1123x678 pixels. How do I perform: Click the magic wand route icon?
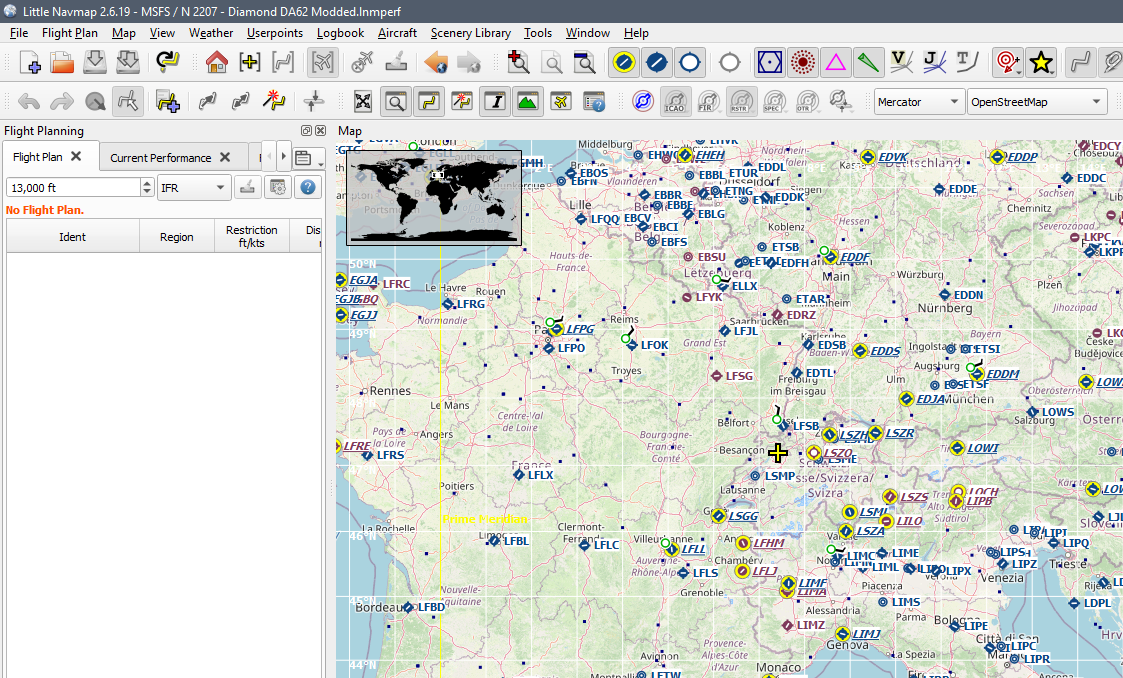(274, 102)
